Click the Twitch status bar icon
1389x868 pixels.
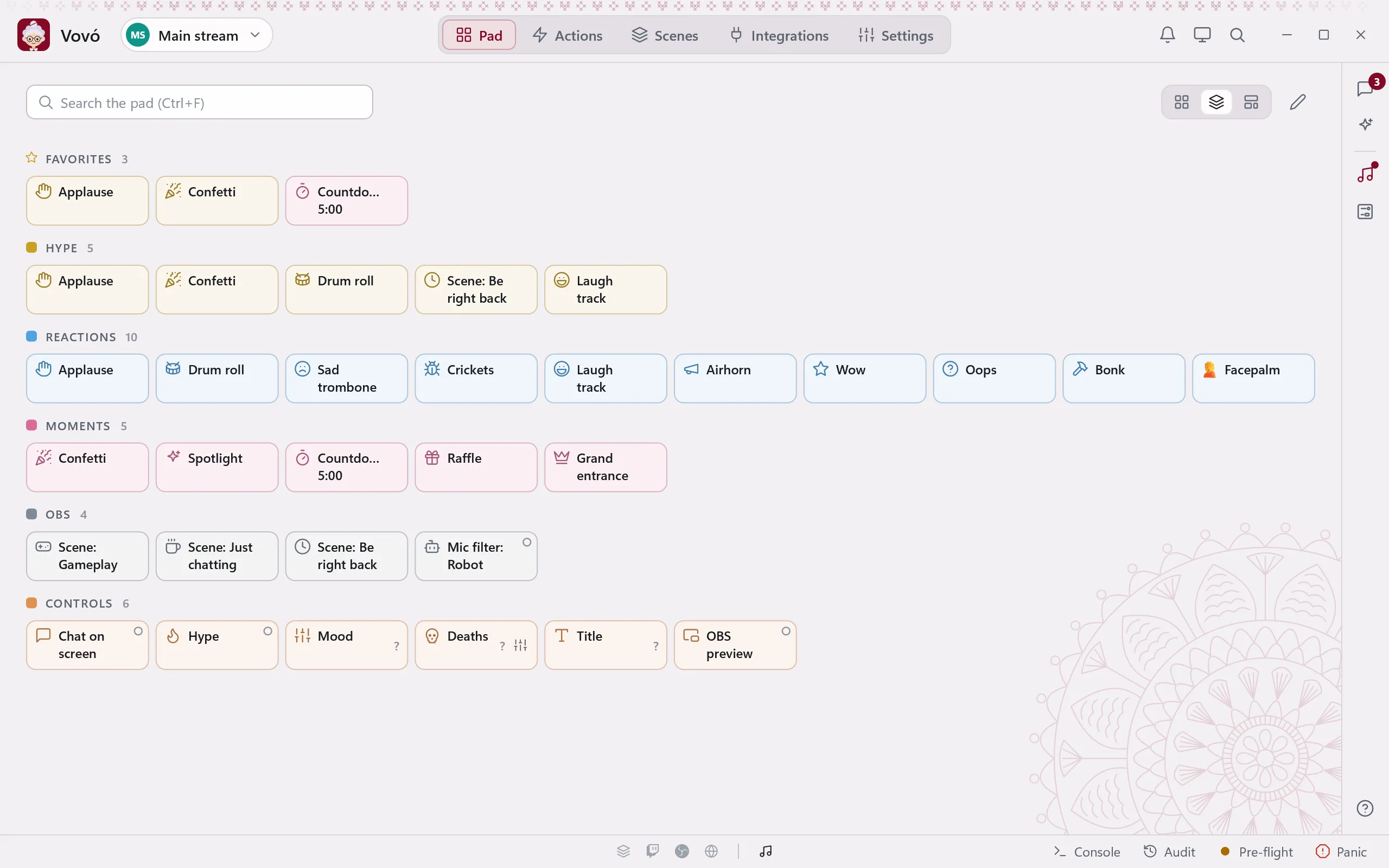click(653, 851)
